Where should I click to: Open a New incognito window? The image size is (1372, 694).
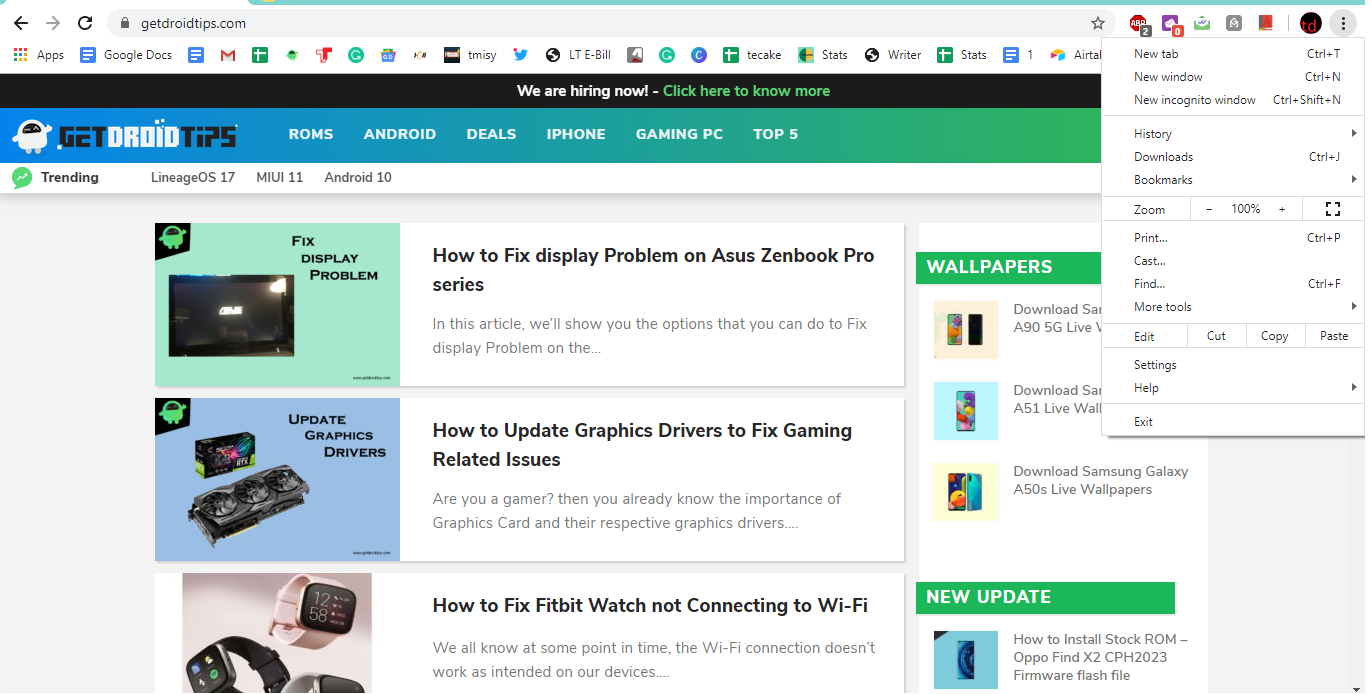pos(1233,100)
